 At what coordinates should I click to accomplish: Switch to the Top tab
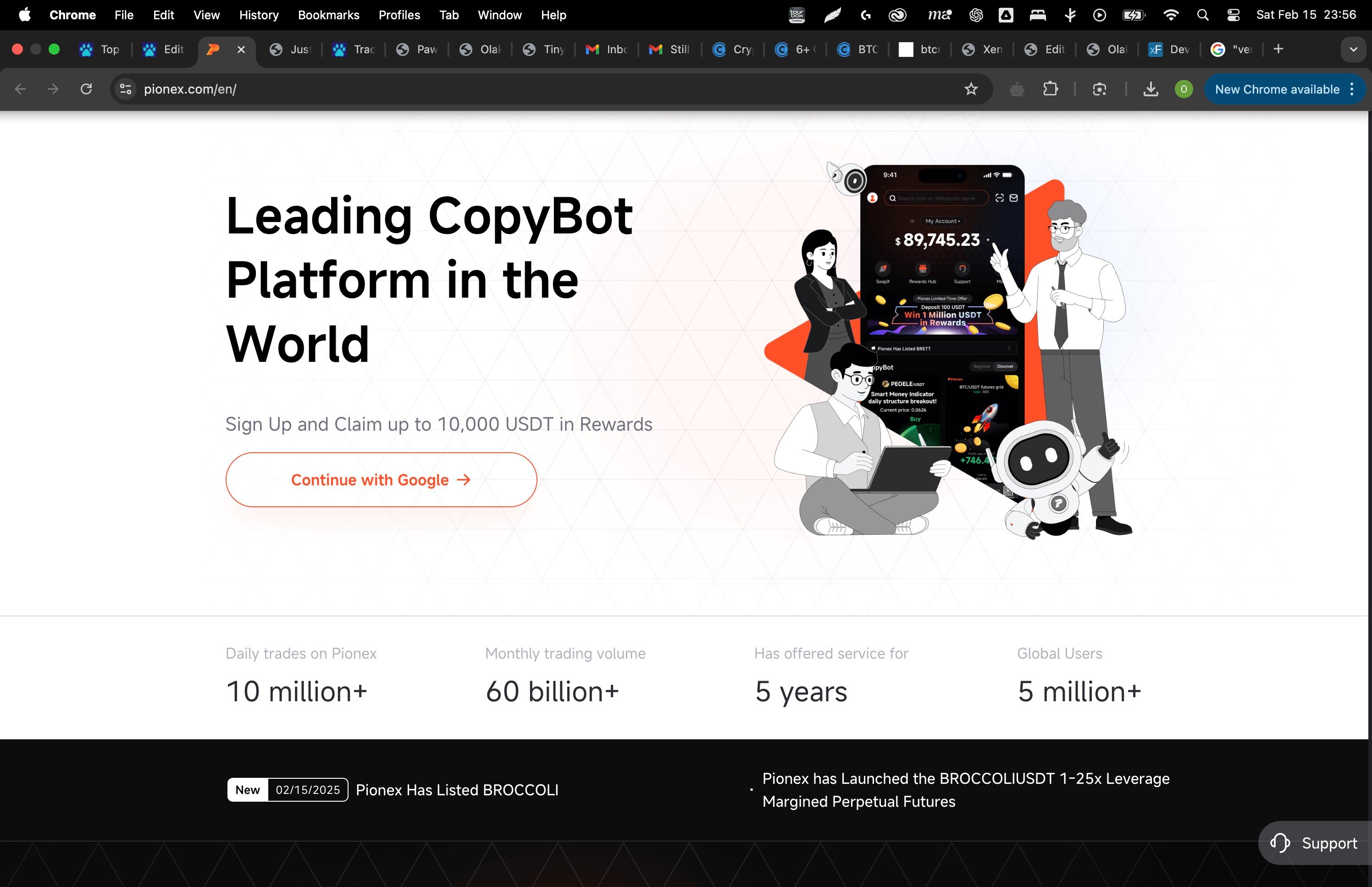click(x=100, y=50)
